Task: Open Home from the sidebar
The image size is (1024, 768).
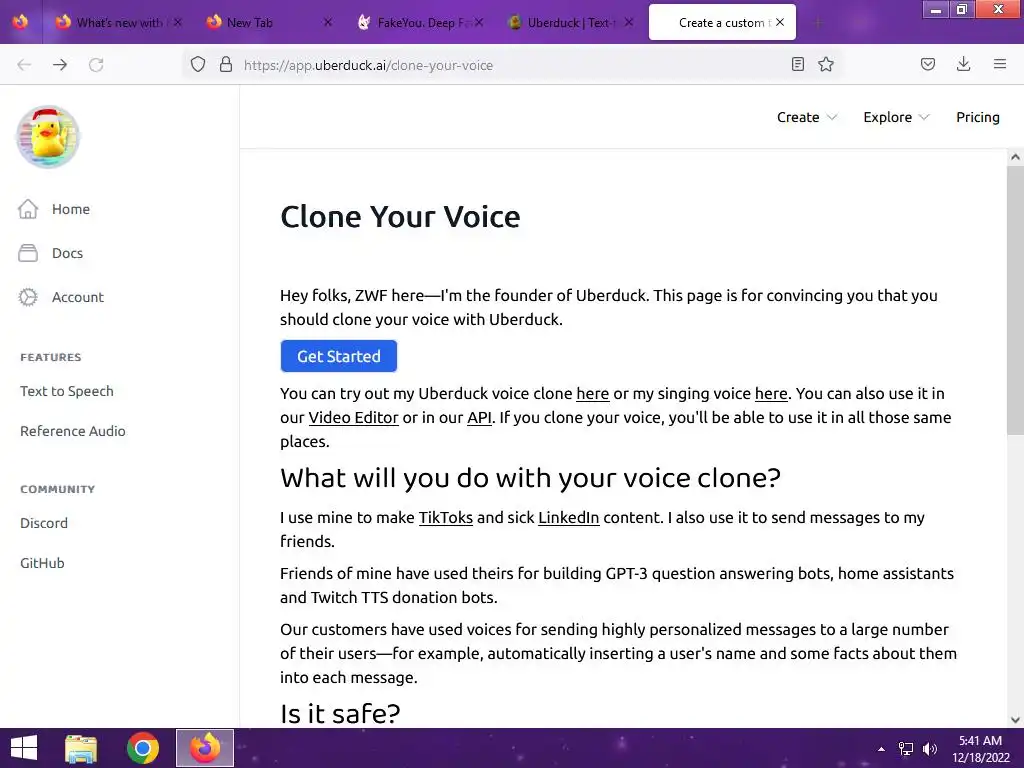Action: (54, 209)
